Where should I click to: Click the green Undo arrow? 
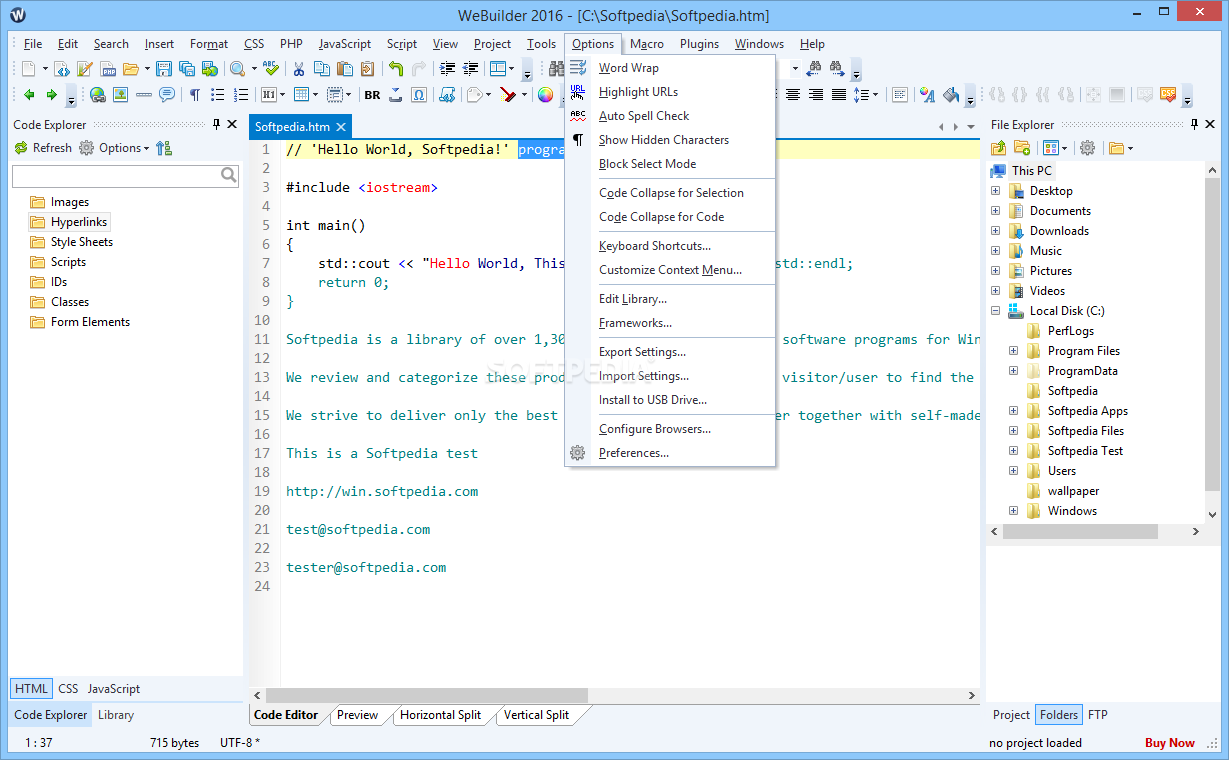click(x=396, y=69)
